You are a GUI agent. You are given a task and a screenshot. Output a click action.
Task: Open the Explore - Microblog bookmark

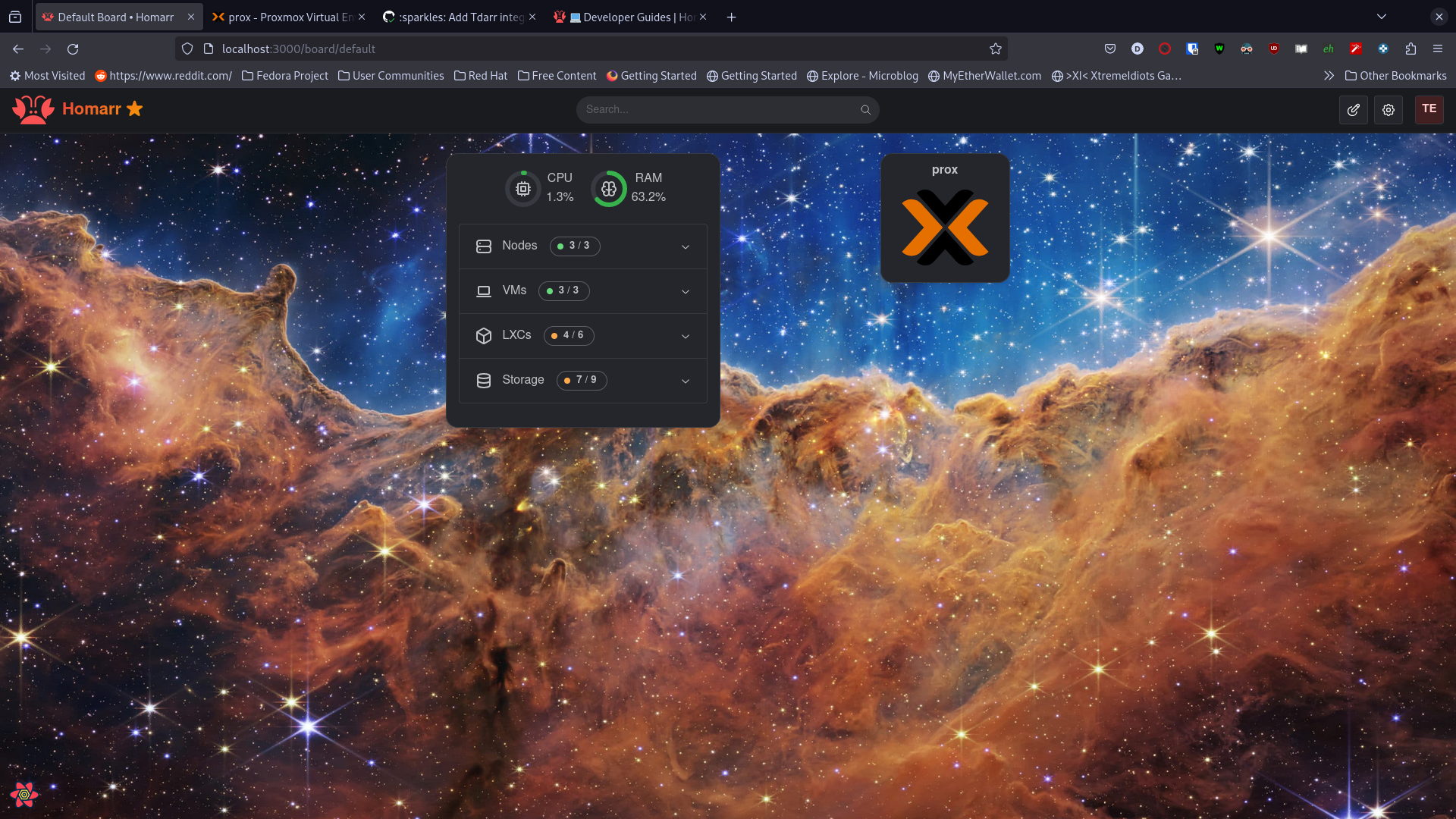coord(862,76)
